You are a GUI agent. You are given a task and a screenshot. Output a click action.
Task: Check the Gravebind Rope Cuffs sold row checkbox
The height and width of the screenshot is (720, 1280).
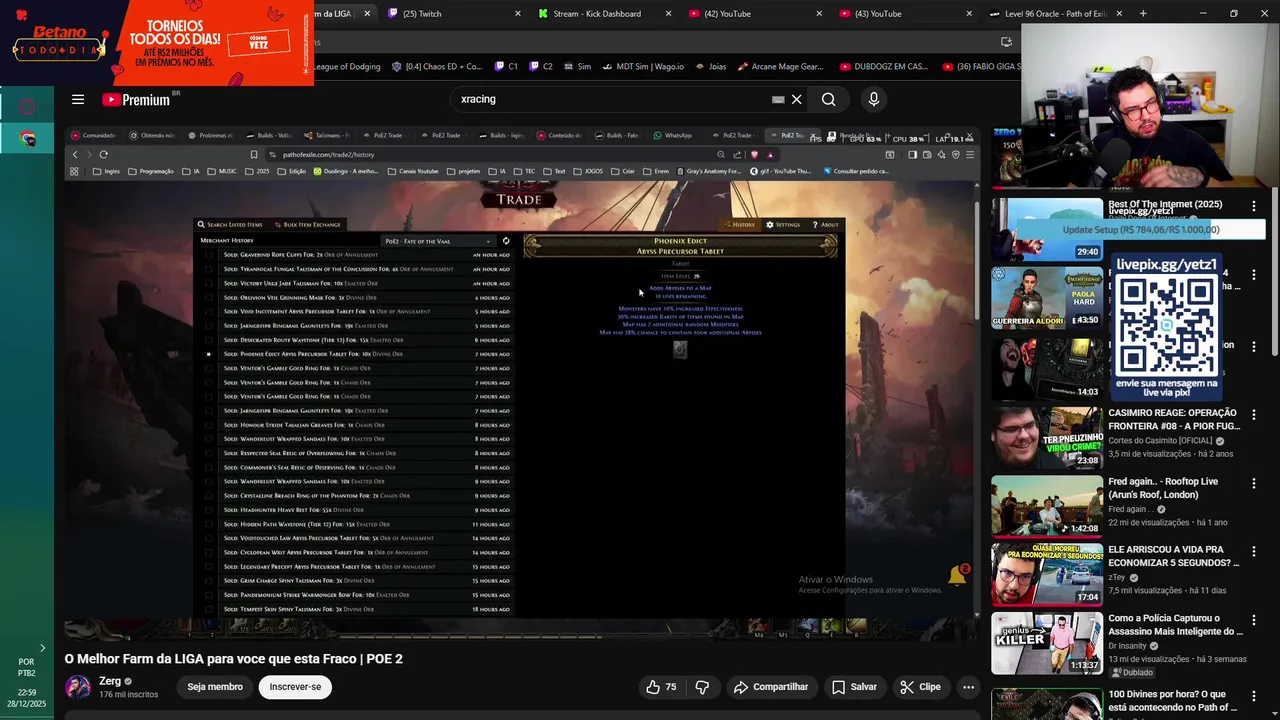pyautogui.click(x=208, y=255)
